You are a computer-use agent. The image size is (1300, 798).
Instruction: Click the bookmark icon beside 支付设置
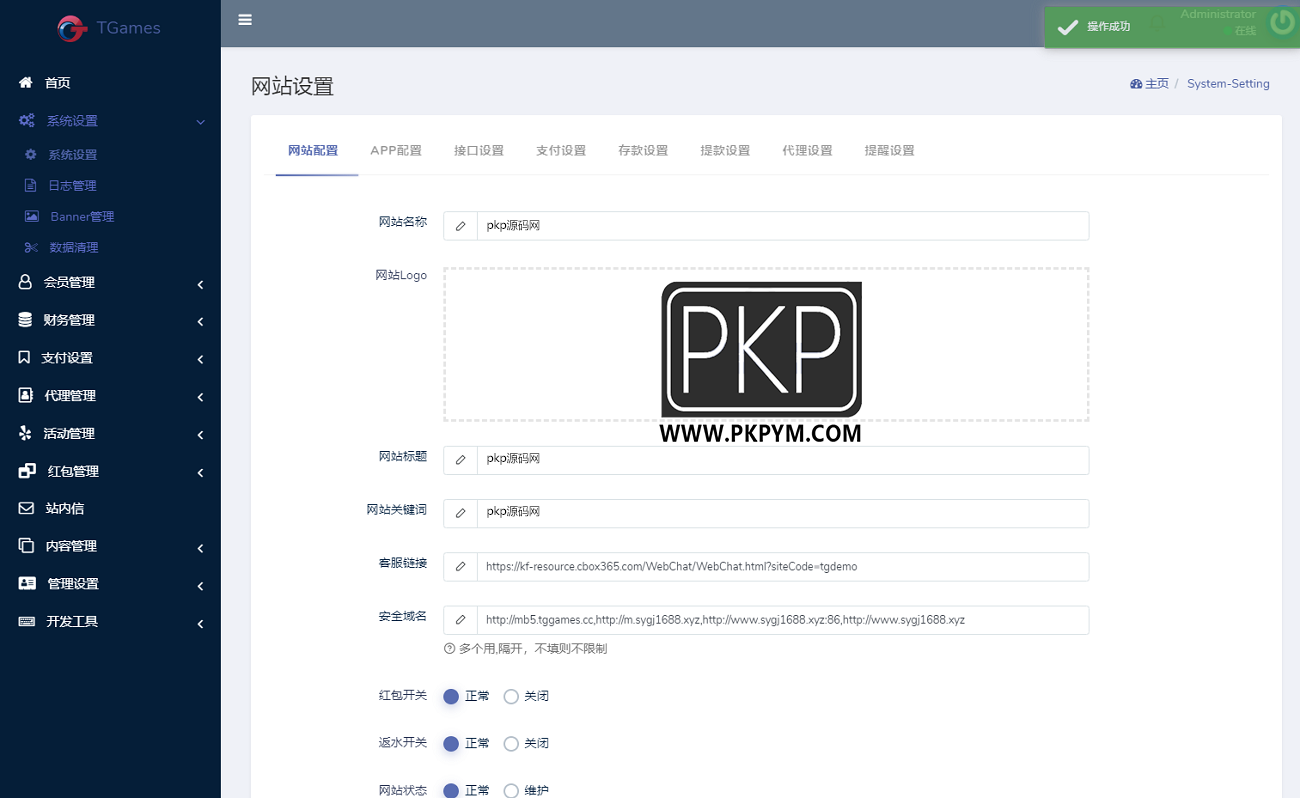pyautogui.click(x=24, y=357)
